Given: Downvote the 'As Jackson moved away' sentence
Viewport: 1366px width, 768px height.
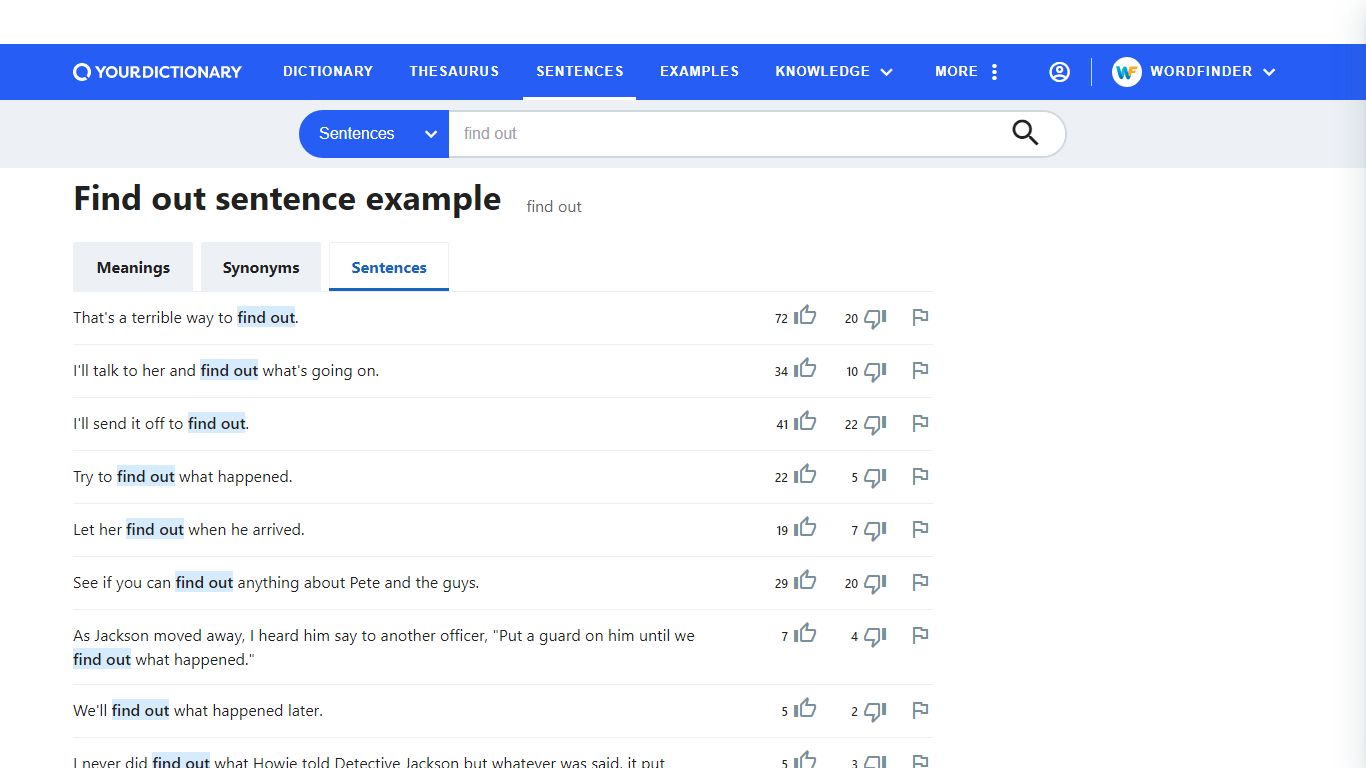Looking at the screenshot, I should 875,637.
